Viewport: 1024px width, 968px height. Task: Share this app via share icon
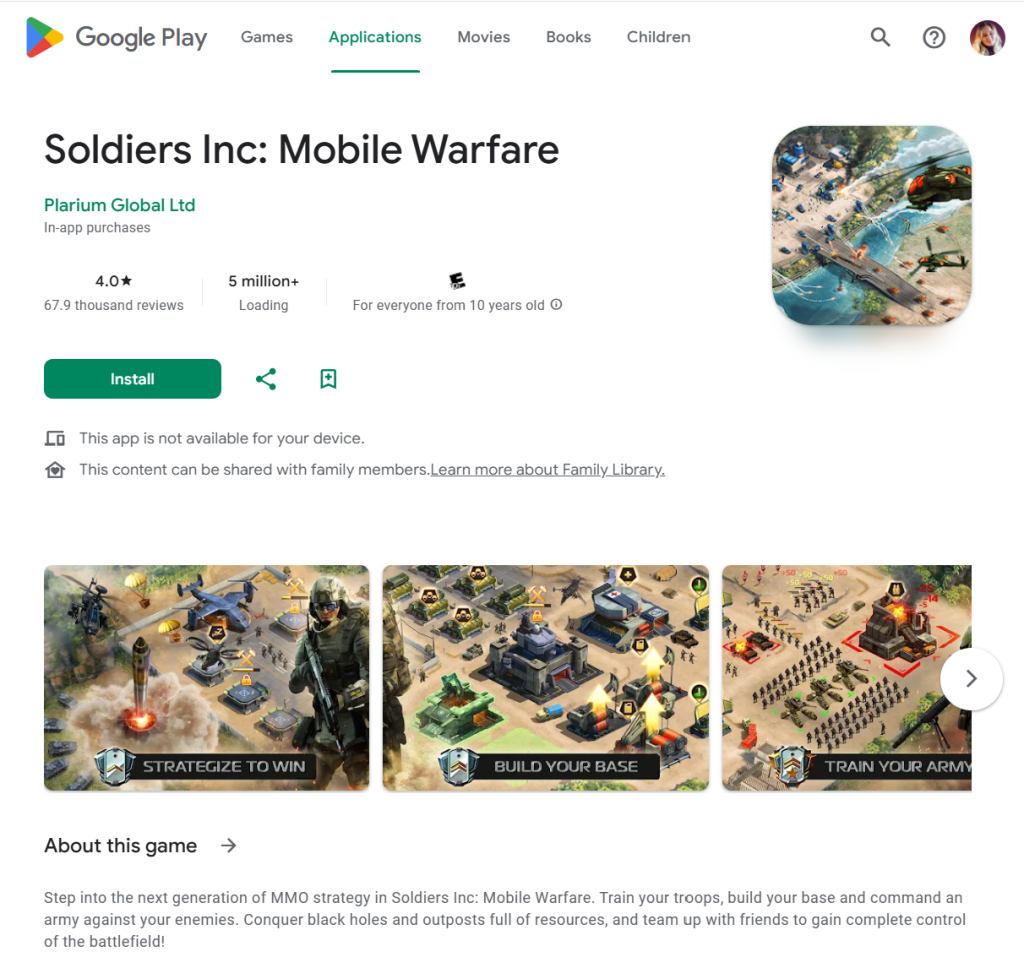(266, 379)
